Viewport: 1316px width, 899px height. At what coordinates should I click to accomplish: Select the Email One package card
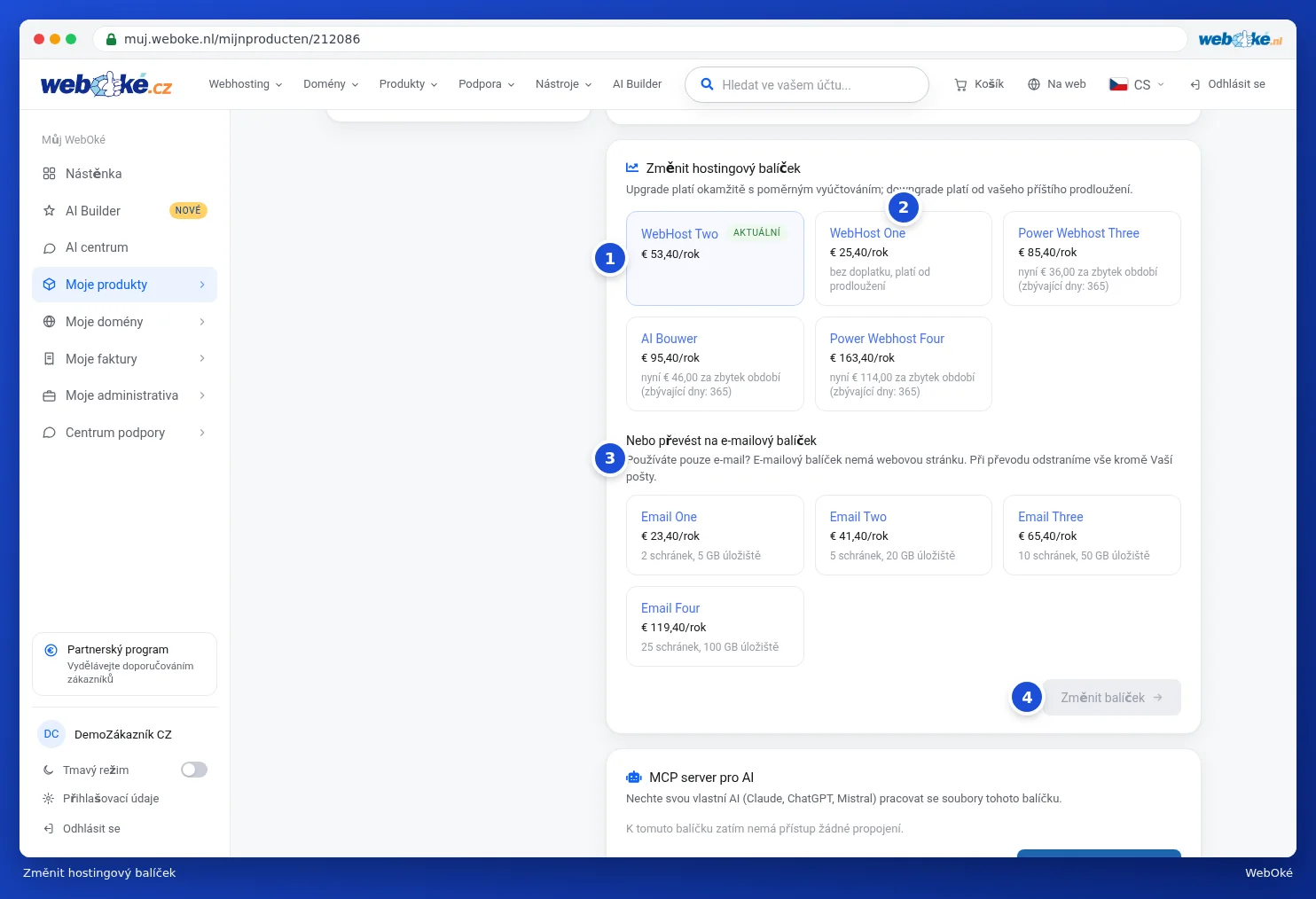[x=715, y=535]
